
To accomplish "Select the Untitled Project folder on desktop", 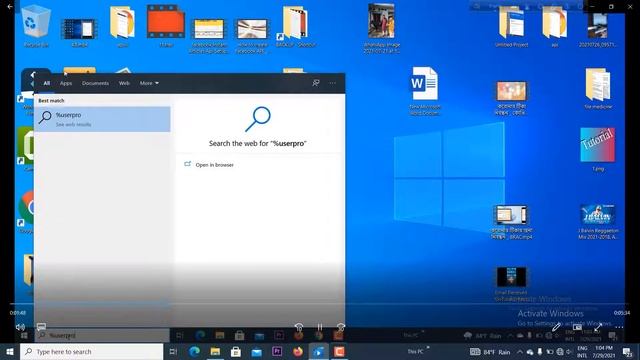I will click(511, 27).
